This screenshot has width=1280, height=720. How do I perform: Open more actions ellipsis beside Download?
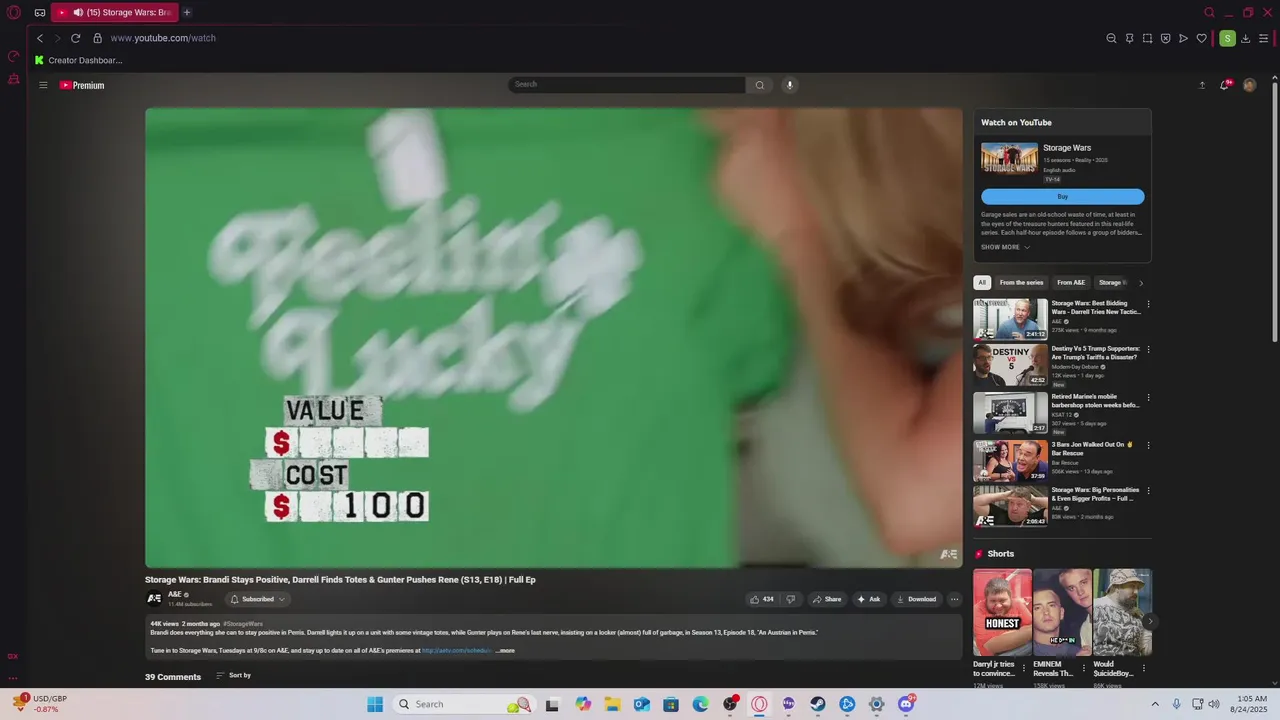(954, 599)
